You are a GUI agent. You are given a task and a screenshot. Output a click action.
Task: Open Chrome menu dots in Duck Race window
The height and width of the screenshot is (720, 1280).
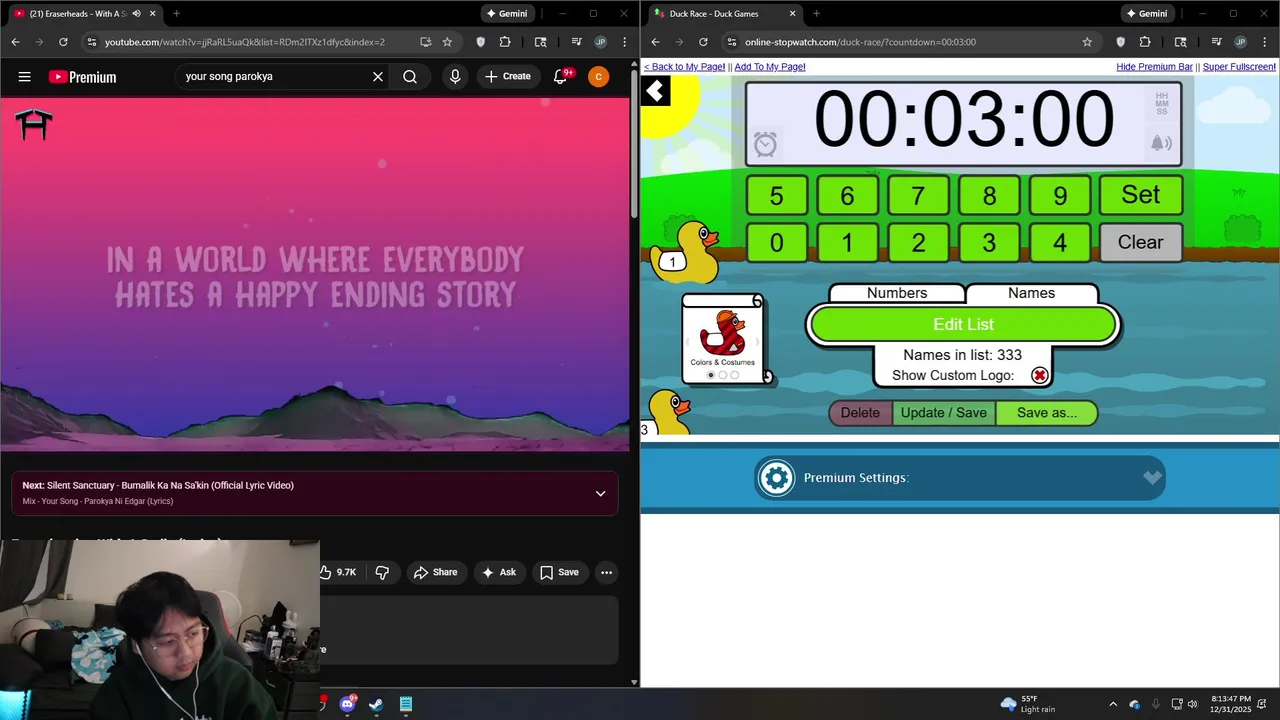click(x=1265, y=42)
